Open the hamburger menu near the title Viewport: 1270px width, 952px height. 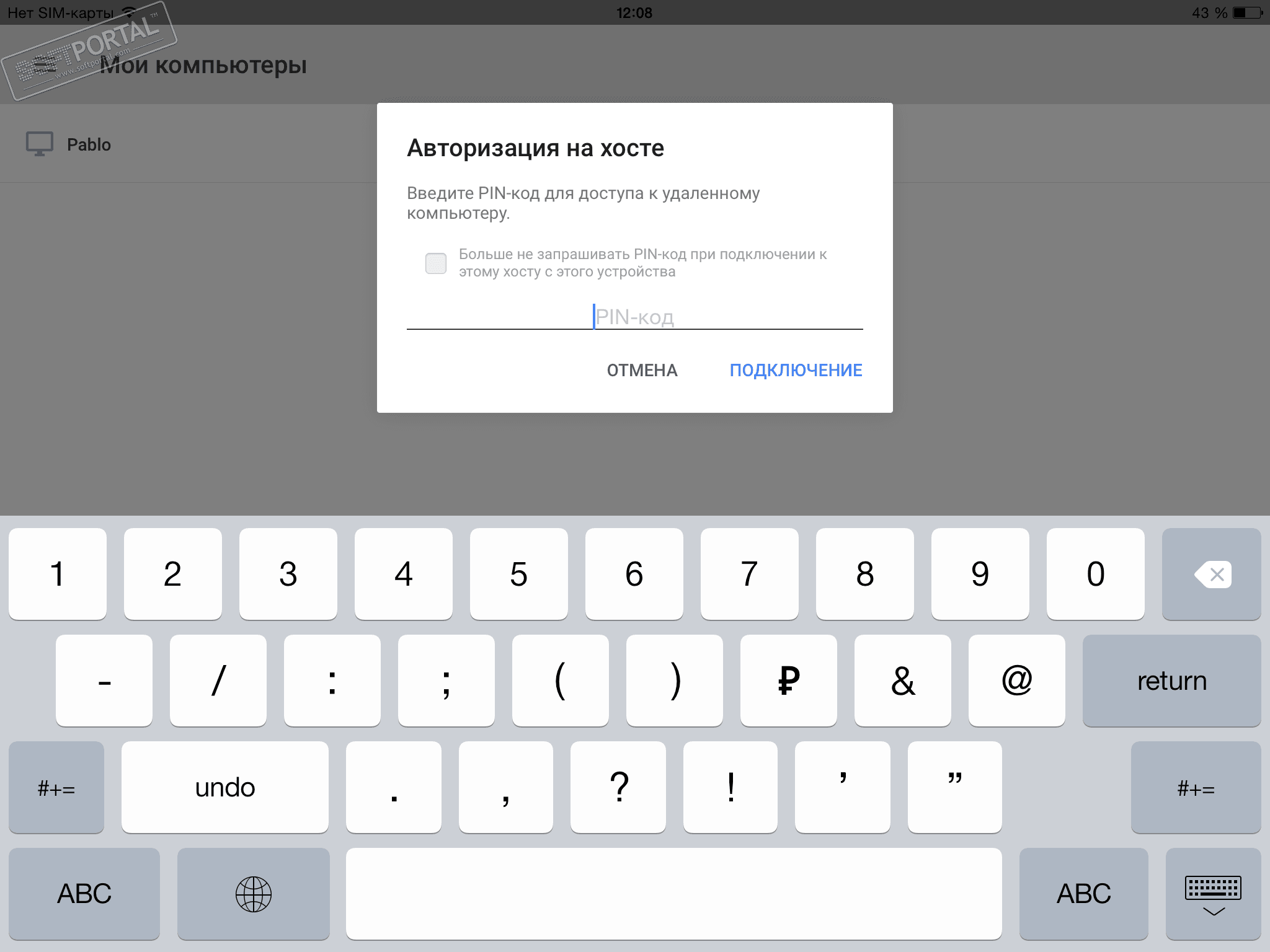[x=43, y=65]
